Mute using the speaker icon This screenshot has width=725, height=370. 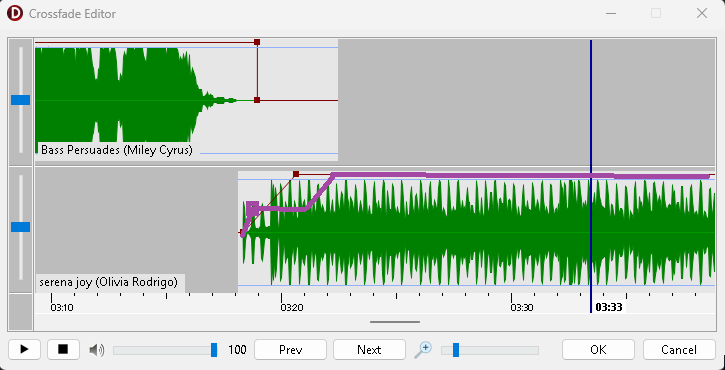point(97,350)
